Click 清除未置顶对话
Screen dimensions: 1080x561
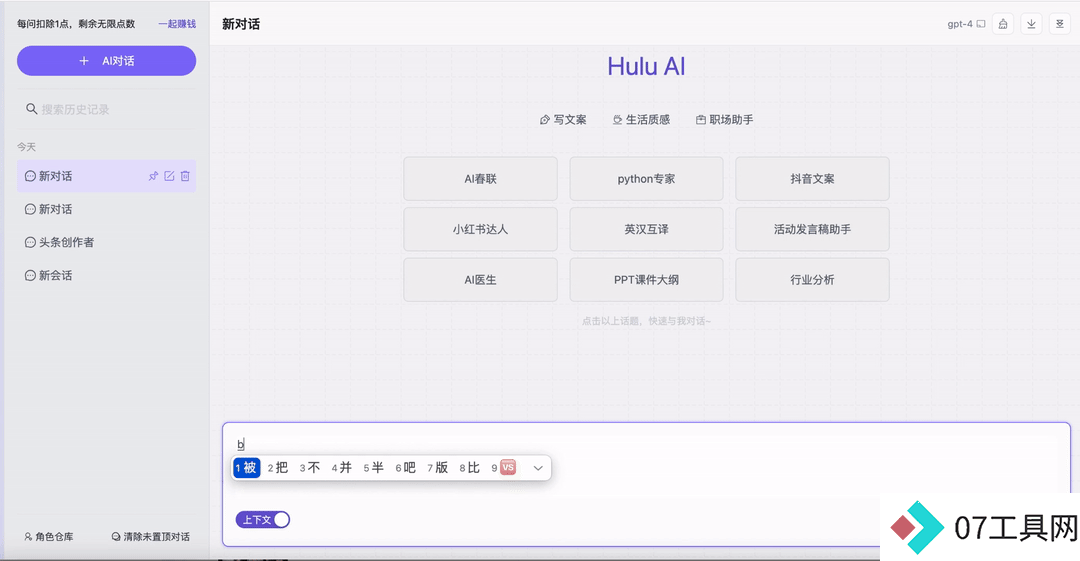click(151, 536)
